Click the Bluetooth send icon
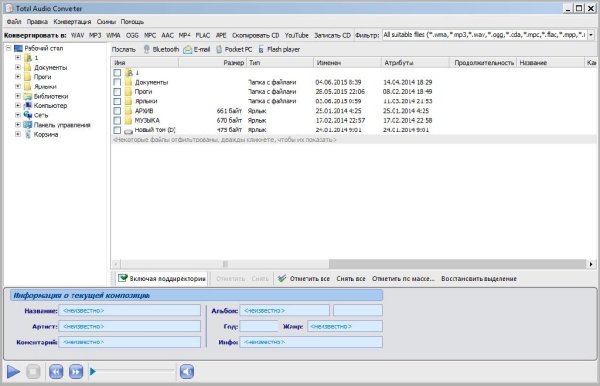The width and height of the screenshot is (600, 386). (147, 49)
